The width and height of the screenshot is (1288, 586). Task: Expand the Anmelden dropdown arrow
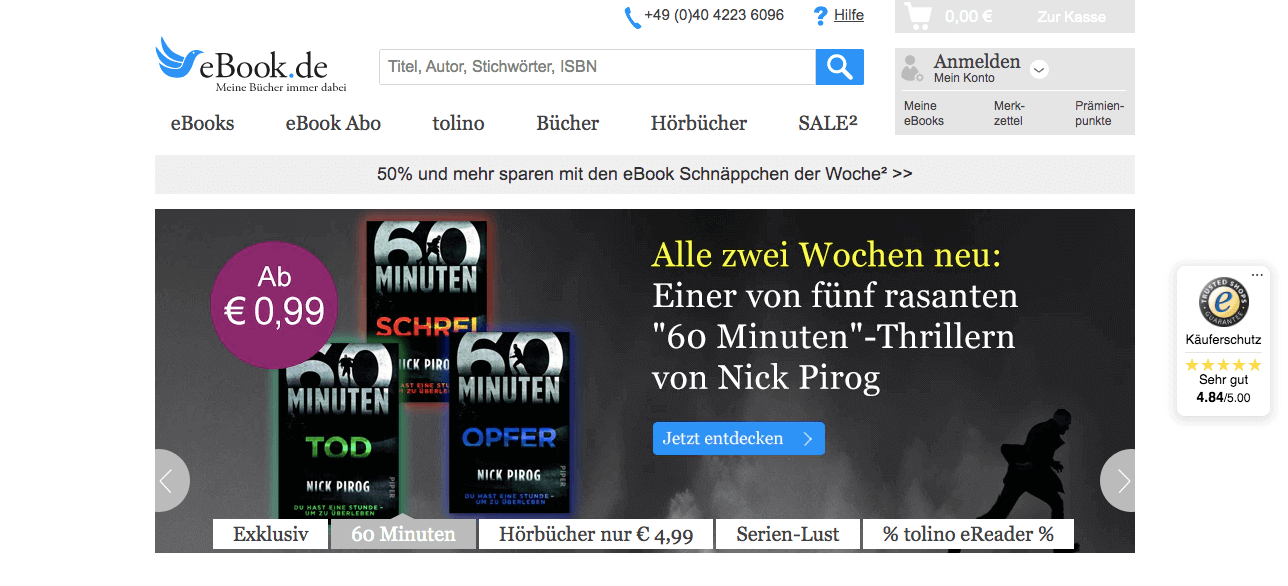(x=1039, y=69)
